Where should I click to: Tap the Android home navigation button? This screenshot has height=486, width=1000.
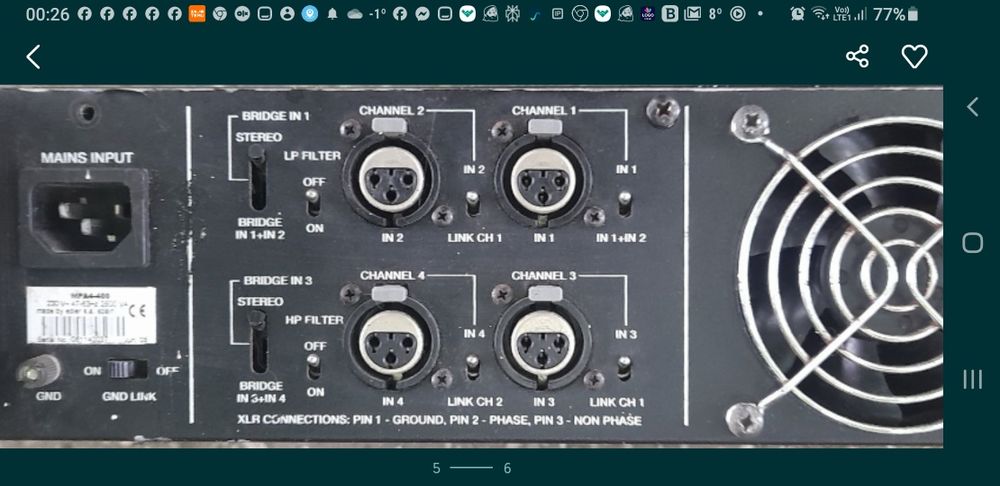pos(972,242)
